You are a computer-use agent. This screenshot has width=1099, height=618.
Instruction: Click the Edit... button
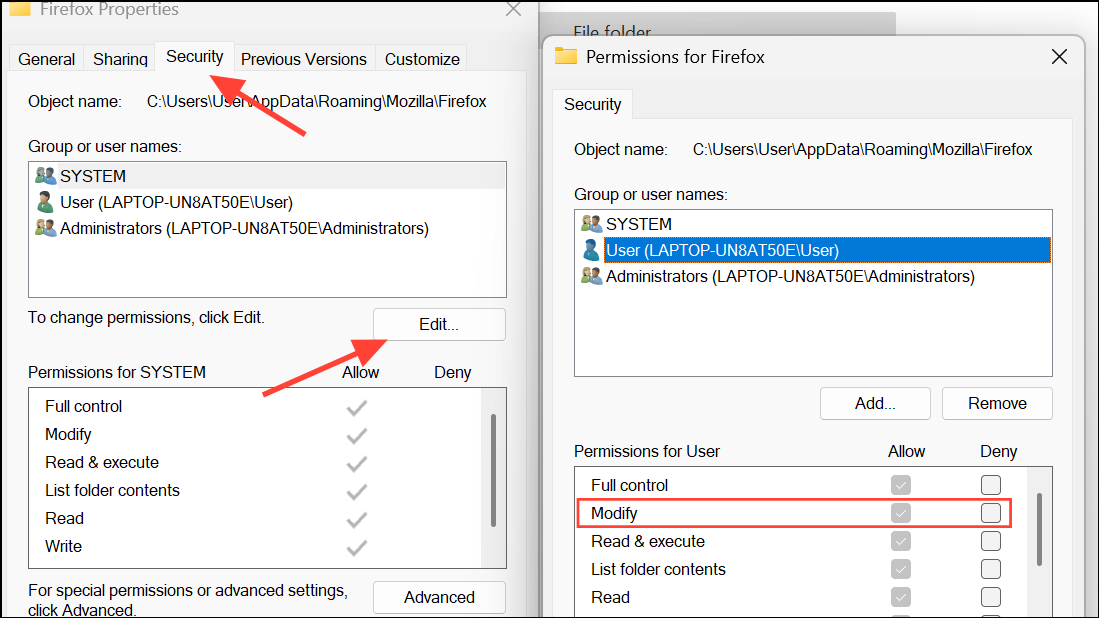[439, 324]
